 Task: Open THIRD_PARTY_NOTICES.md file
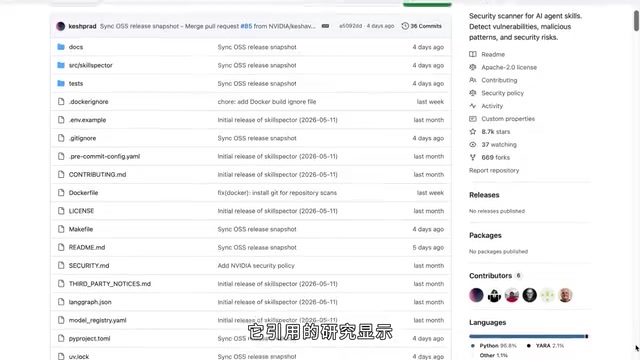click(x=110, y=284)
